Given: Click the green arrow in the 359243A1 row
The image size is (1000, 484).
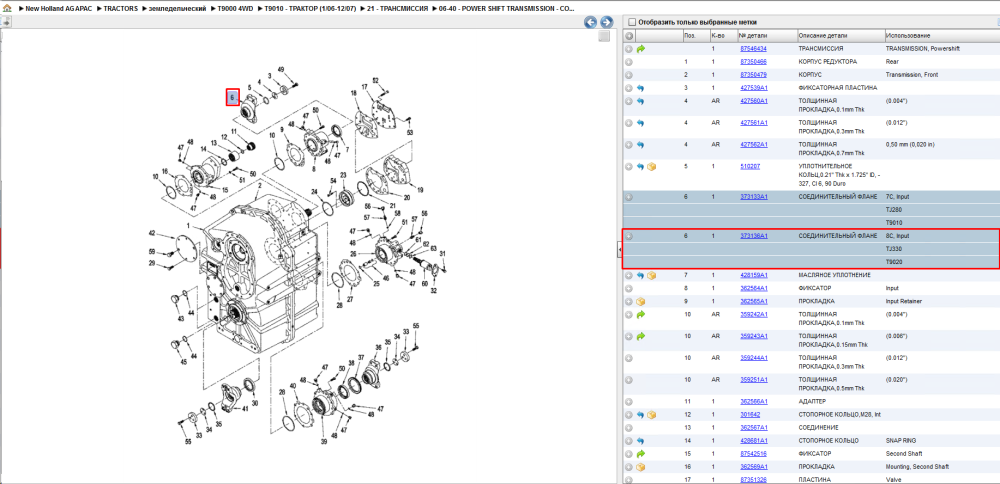Looking at the screenshot, I should 641,336.
